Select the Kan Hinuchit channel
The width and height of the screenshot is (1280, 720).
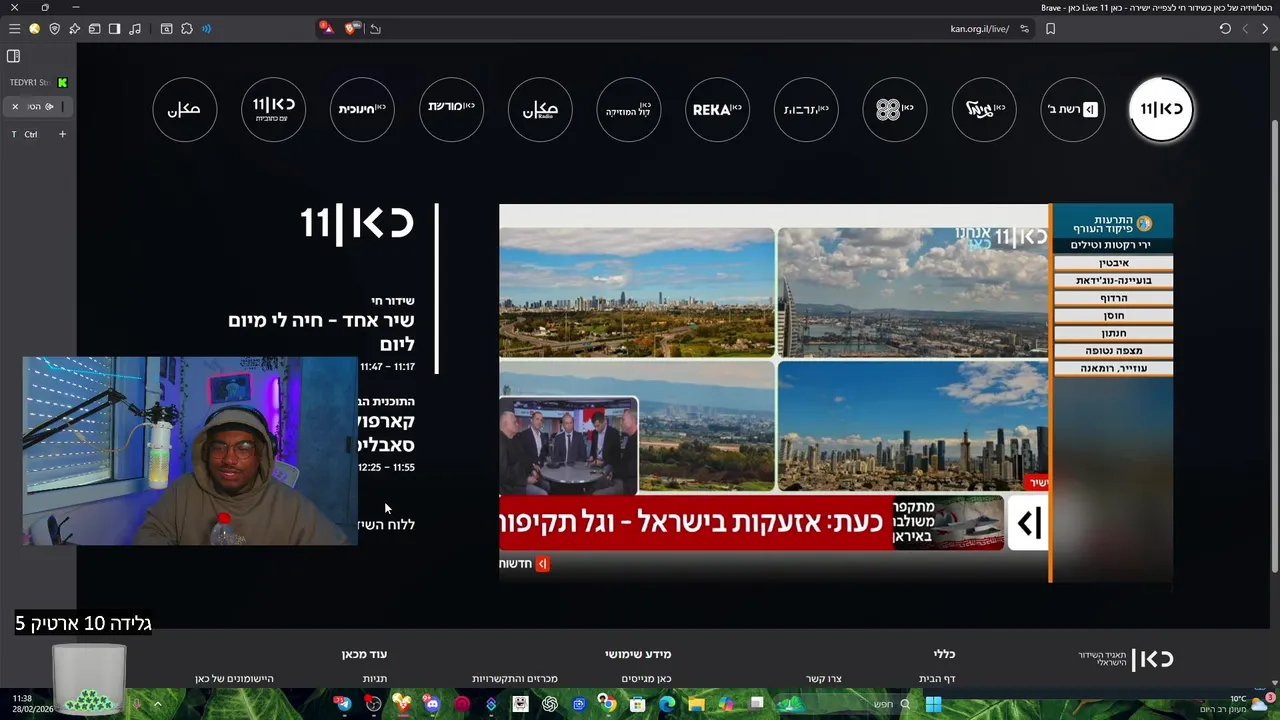tap(362, 109)
